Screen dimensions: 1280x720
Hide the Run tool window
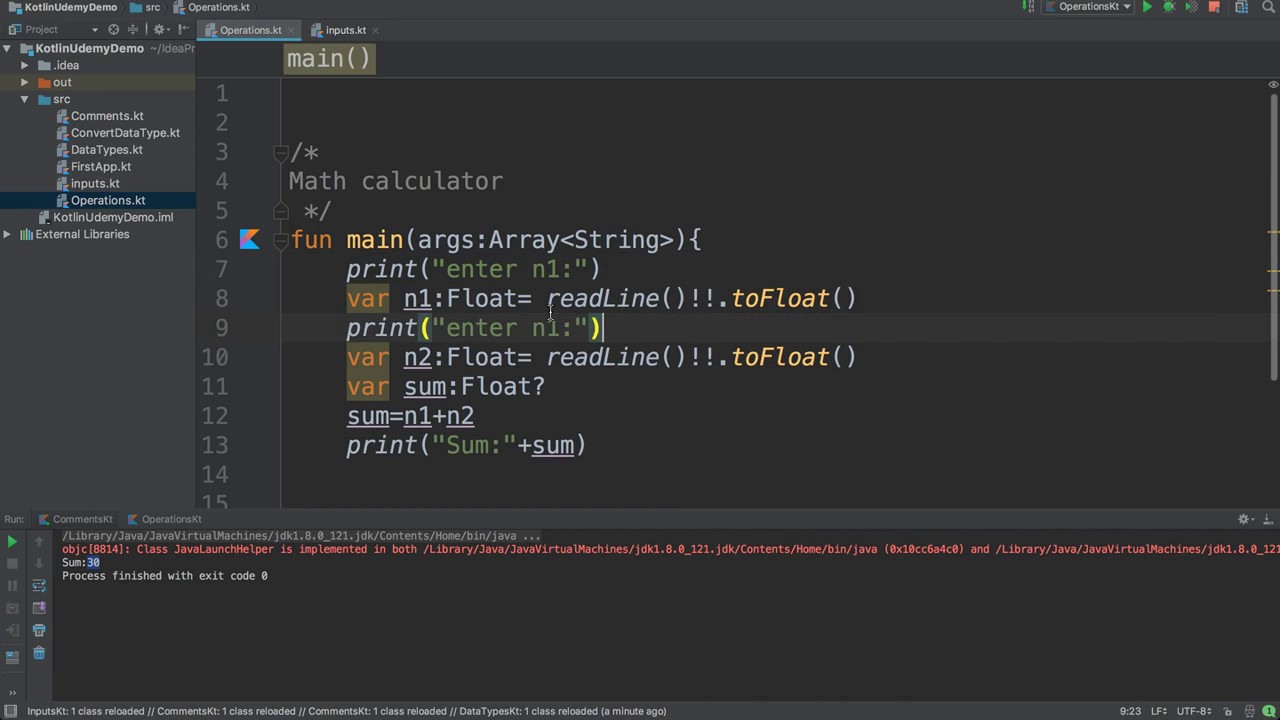pos(1267,519)
